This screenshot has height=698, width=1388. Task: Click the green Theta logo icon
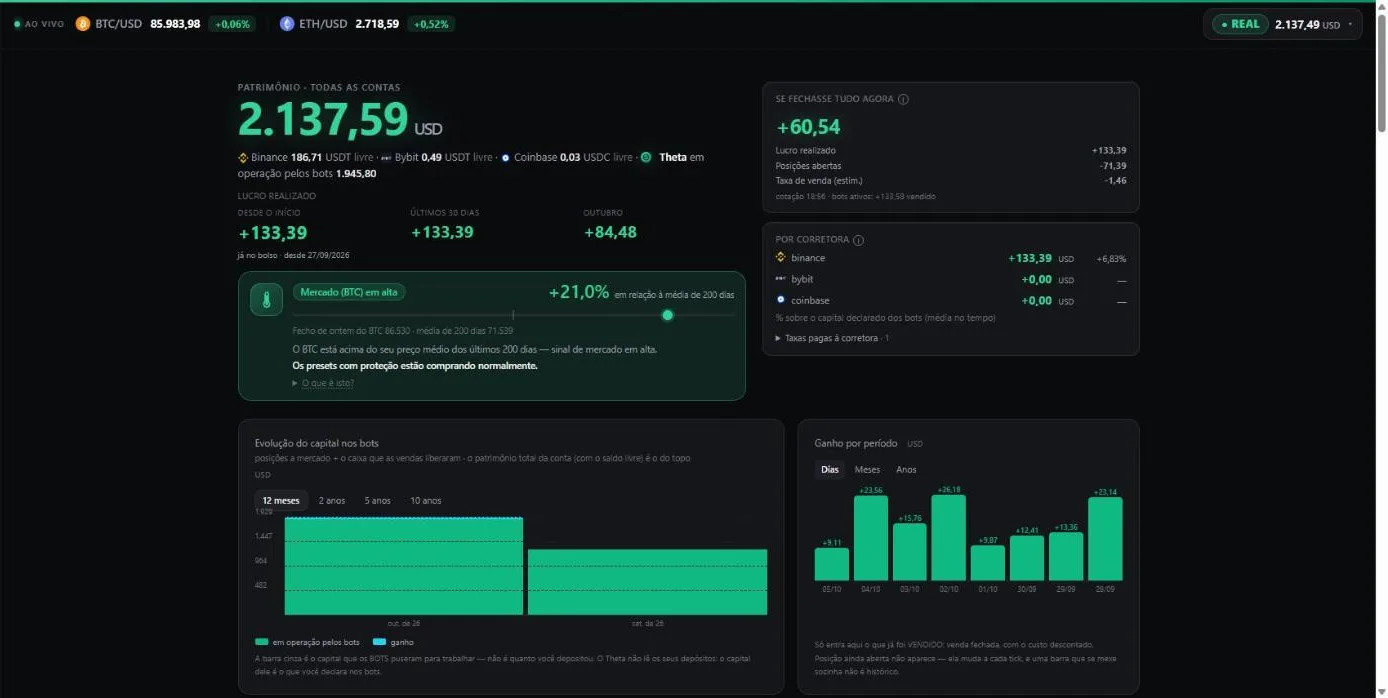click(646, 157)
